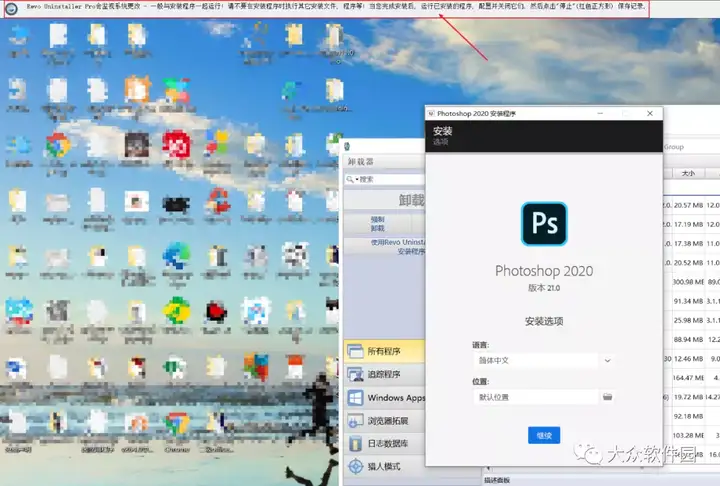Select the row with 92.18 MB
The height and width of the screenshot is (486, 720).
click(x=691, y=416)
